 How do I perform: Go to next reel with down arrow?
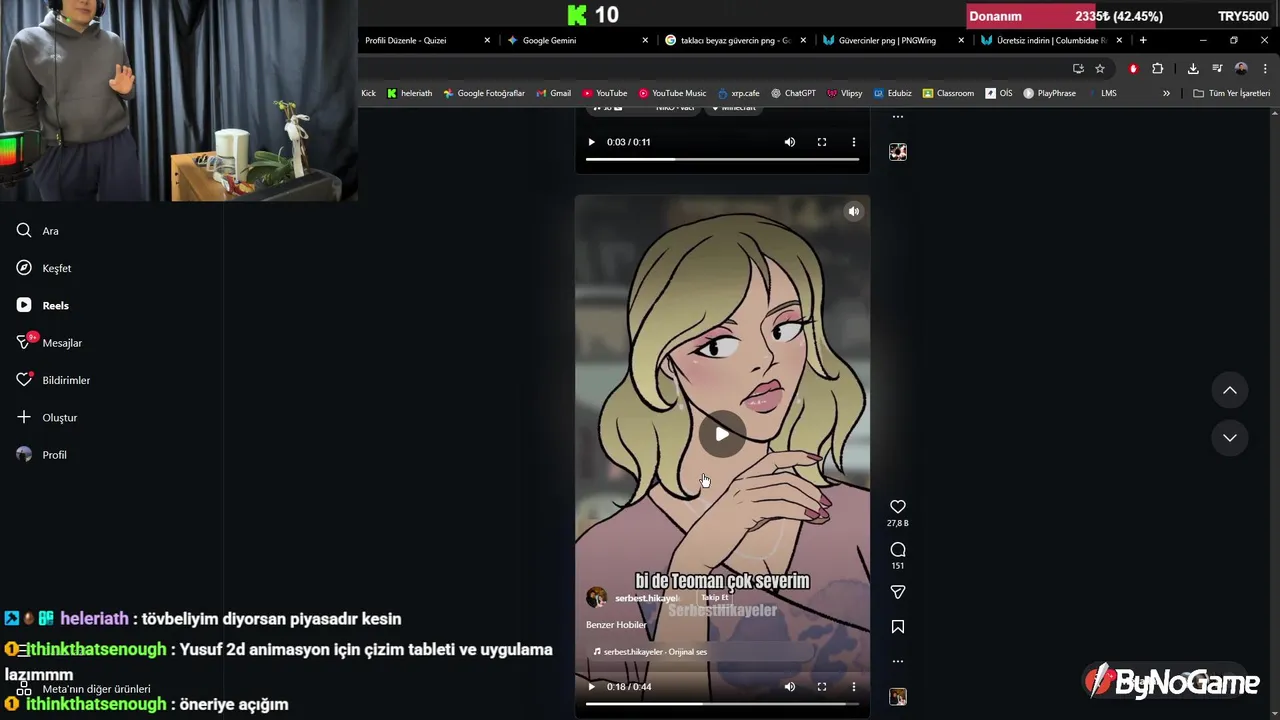coord(1230,438)
